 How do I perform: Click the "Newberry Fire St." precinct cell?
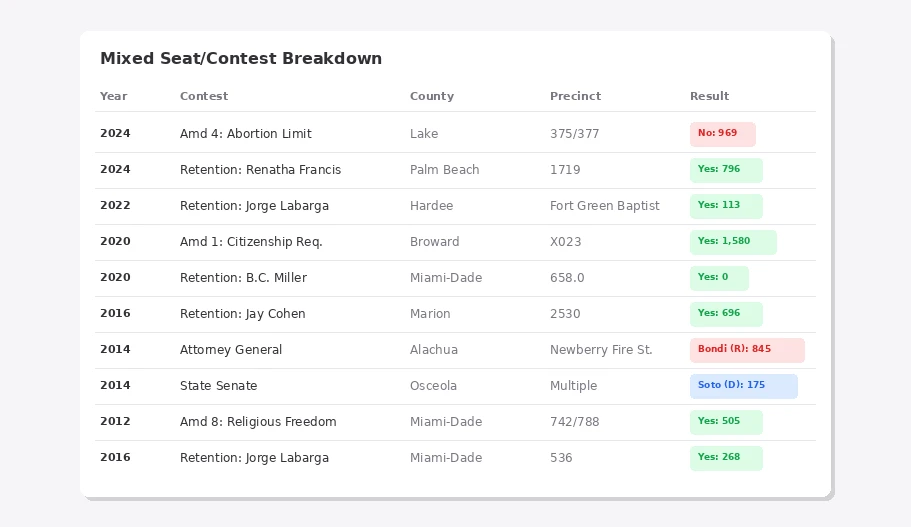601,350
